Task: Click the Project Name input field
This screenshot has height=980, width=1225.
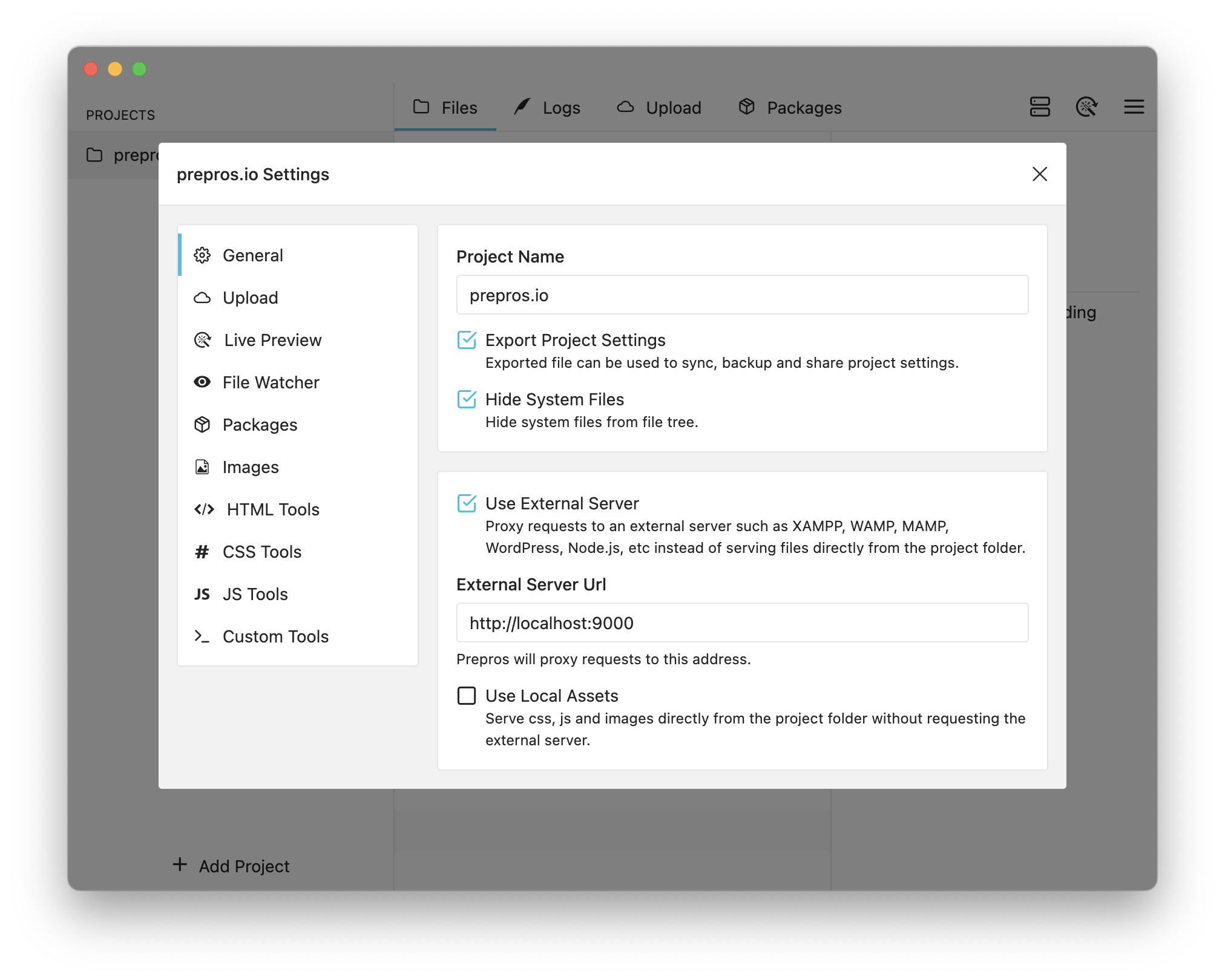Action: pyautogui.click(x=742, y=295)
